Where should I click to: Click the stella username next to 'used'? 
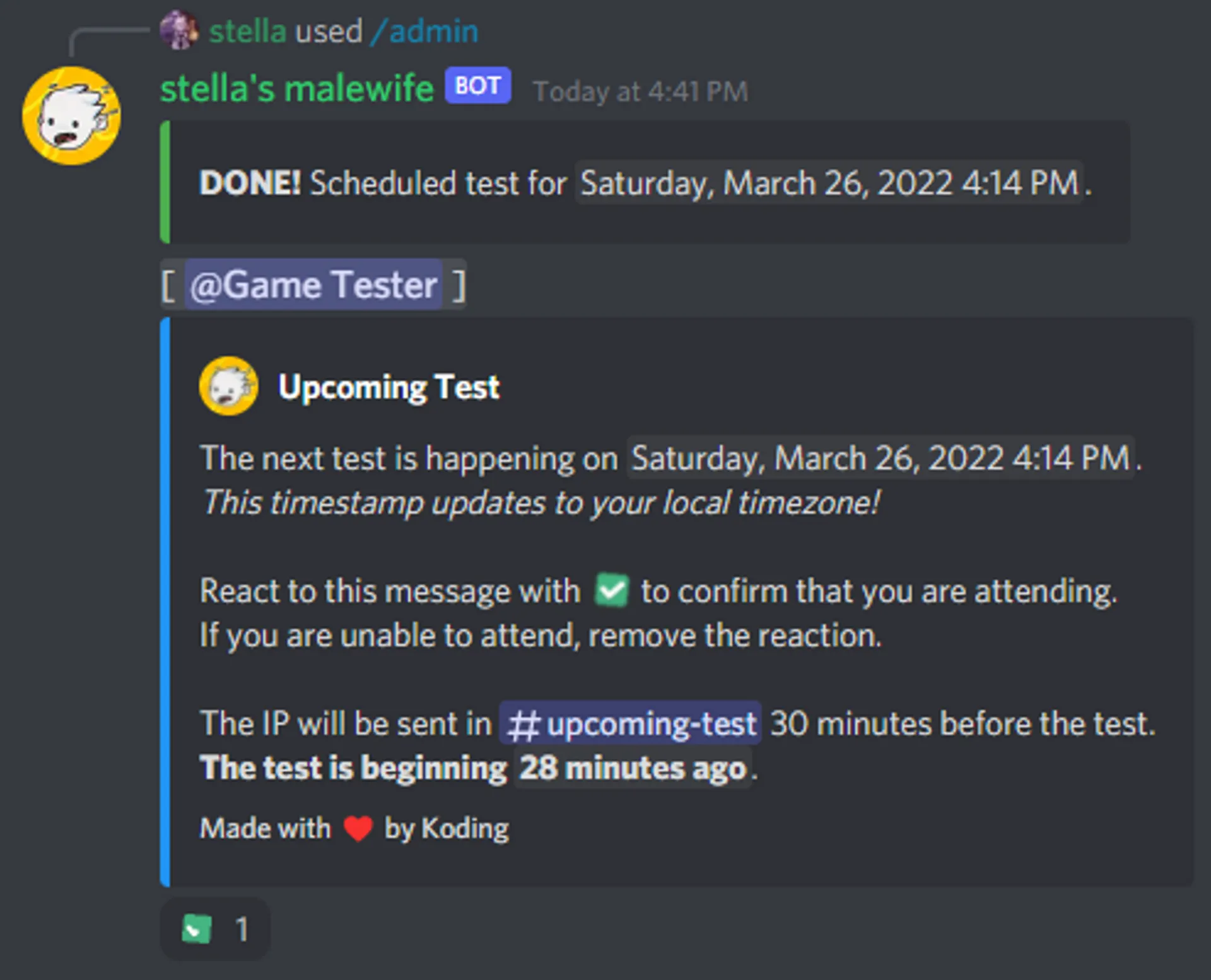tap(247, 32)
